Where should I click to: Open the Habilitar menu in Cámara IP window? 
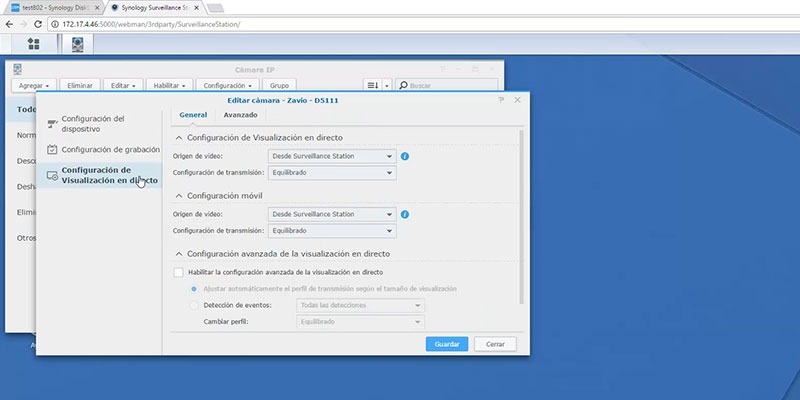169,86
